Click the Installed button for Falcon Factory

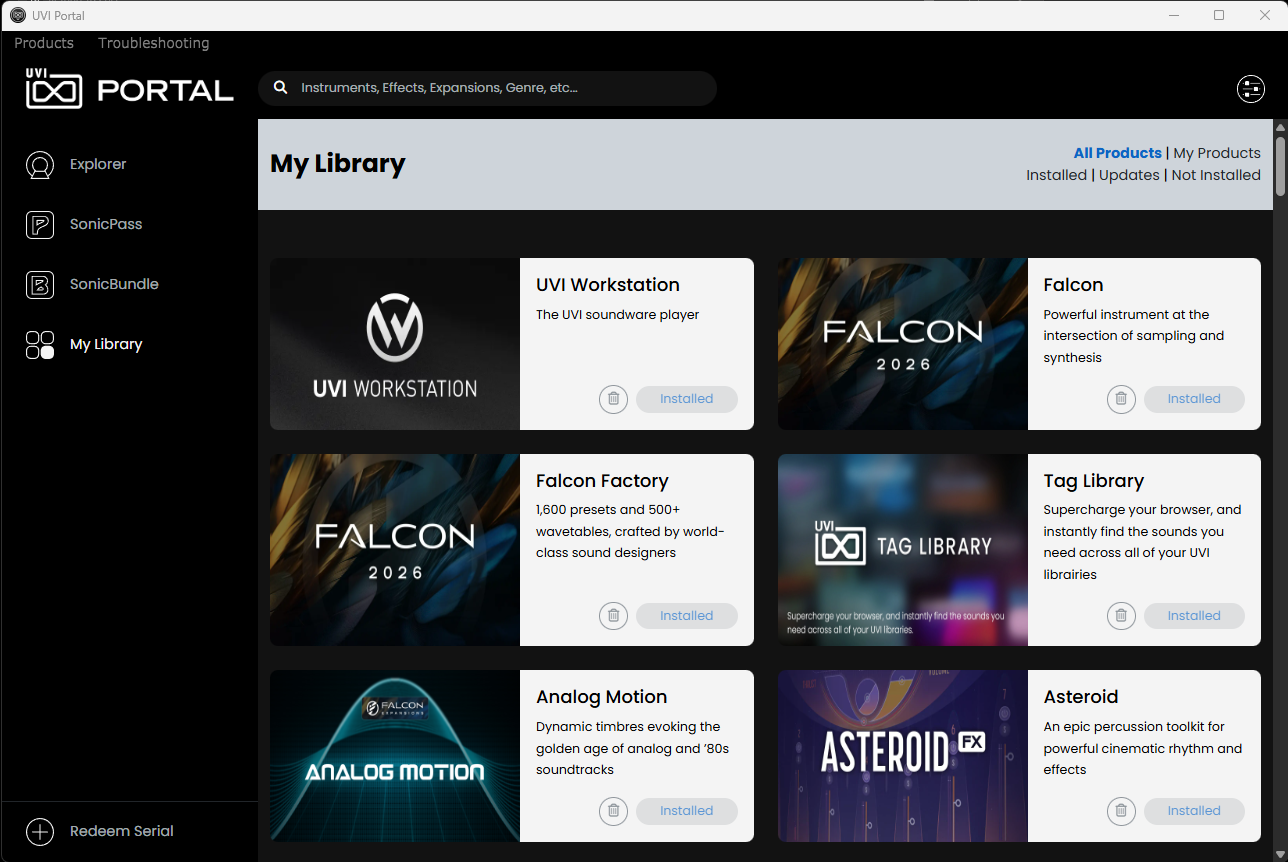687,616
